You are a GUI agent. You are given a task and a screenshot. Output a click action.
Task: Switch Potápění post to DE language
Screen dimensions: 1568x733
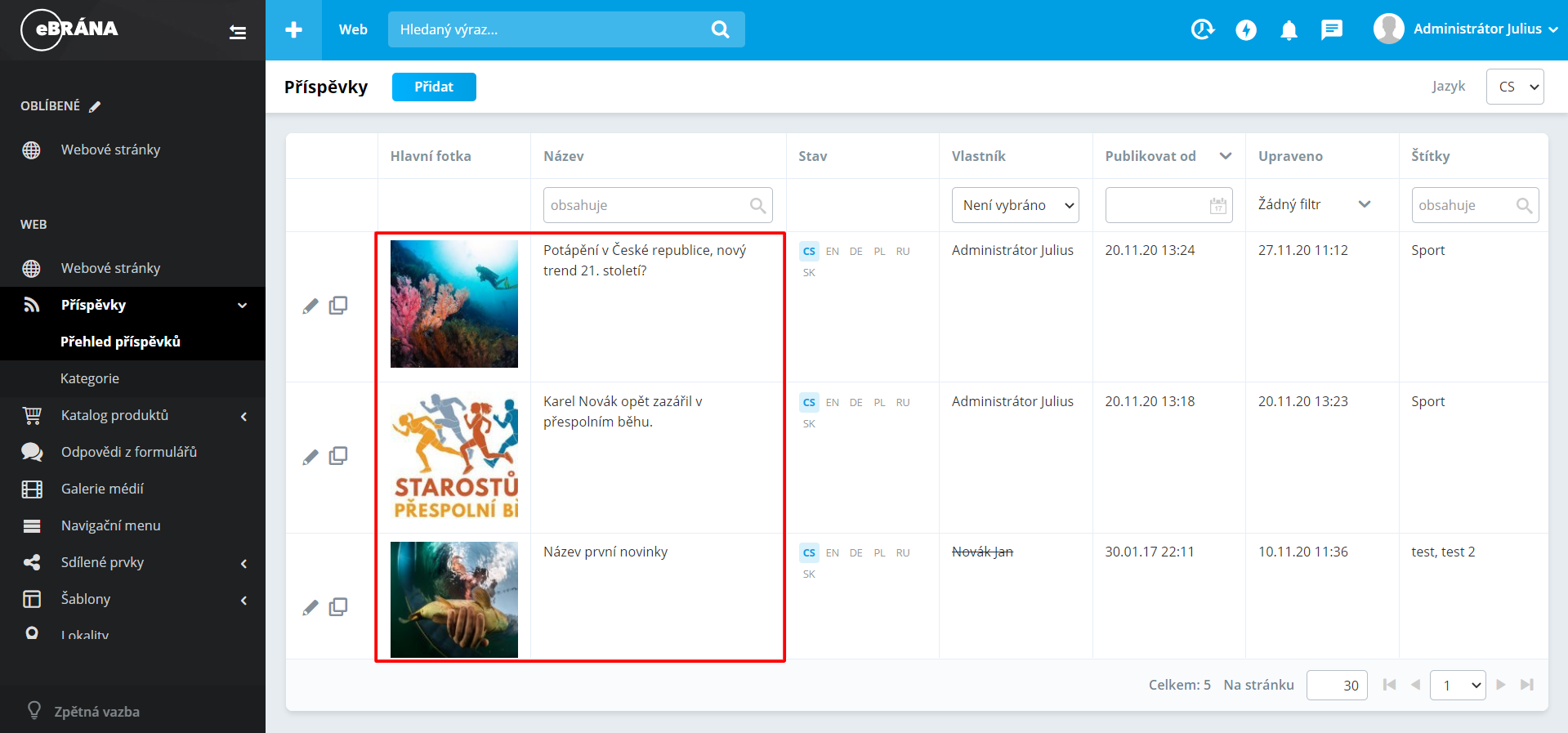pyautogui.click(x=855, y=252)
